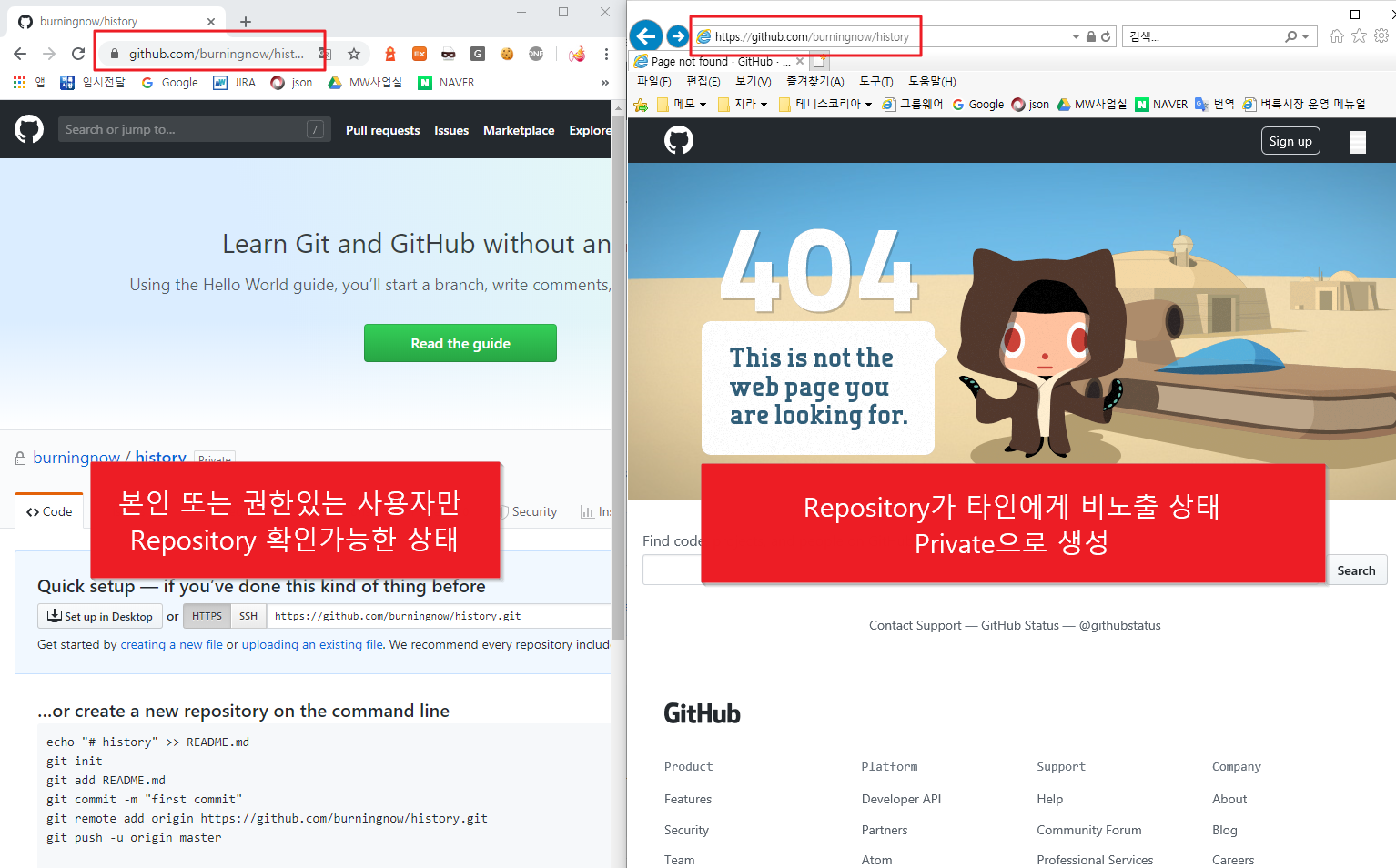Open the 편집(E) menu in Internet Explorer

(703, 82)
